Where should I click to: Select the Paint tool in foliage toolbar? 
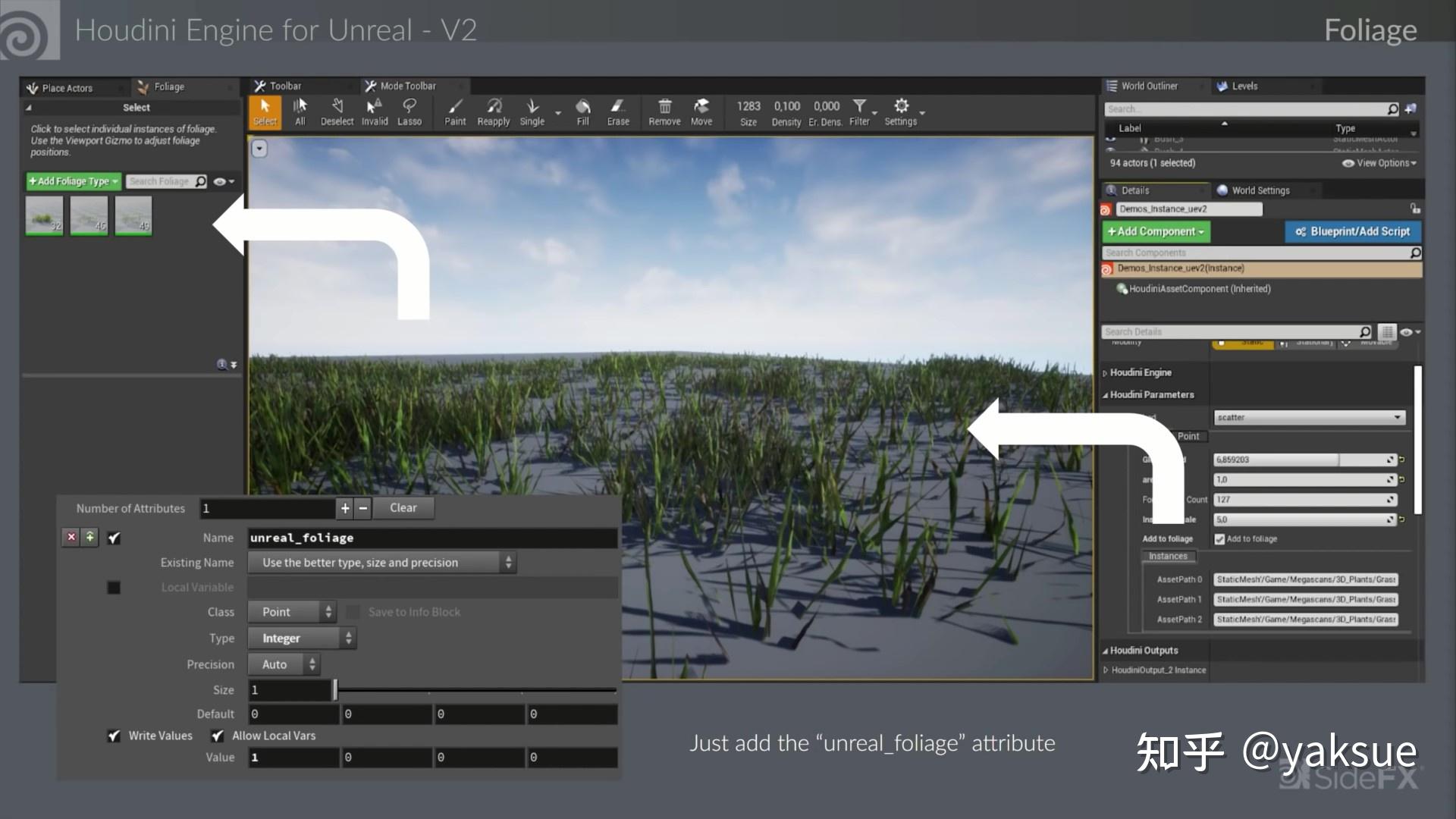(x=455, y=111)
